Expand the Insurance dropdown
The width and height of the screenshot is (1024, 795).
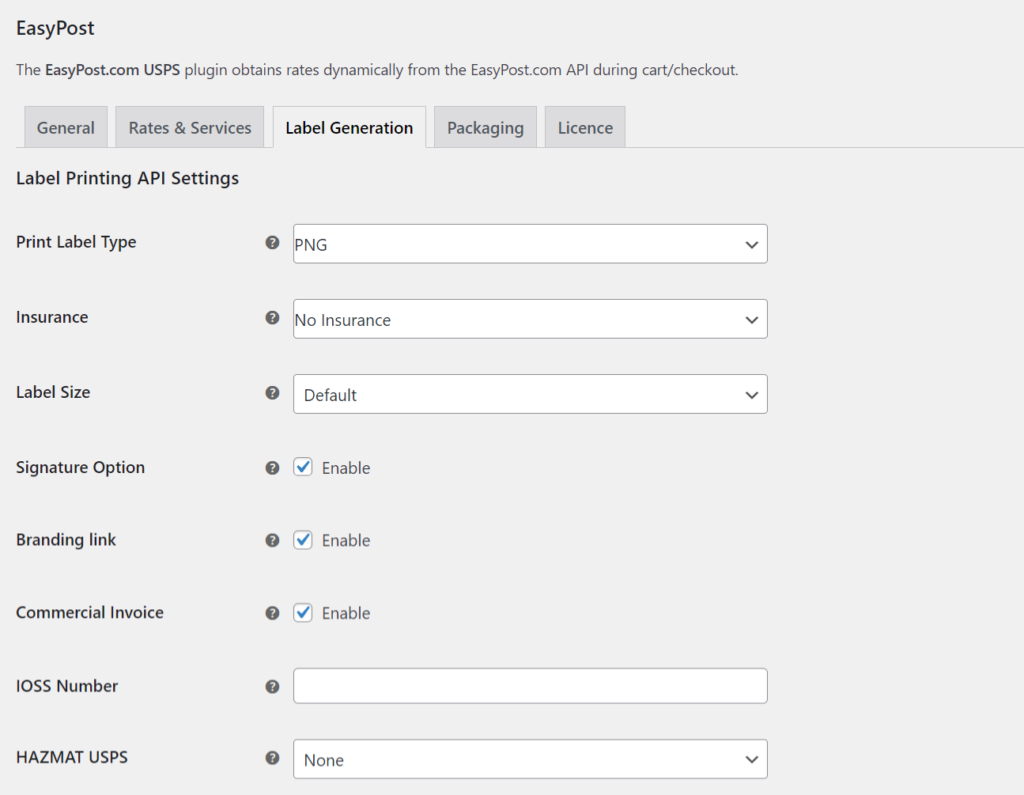[x=530, y=319]
